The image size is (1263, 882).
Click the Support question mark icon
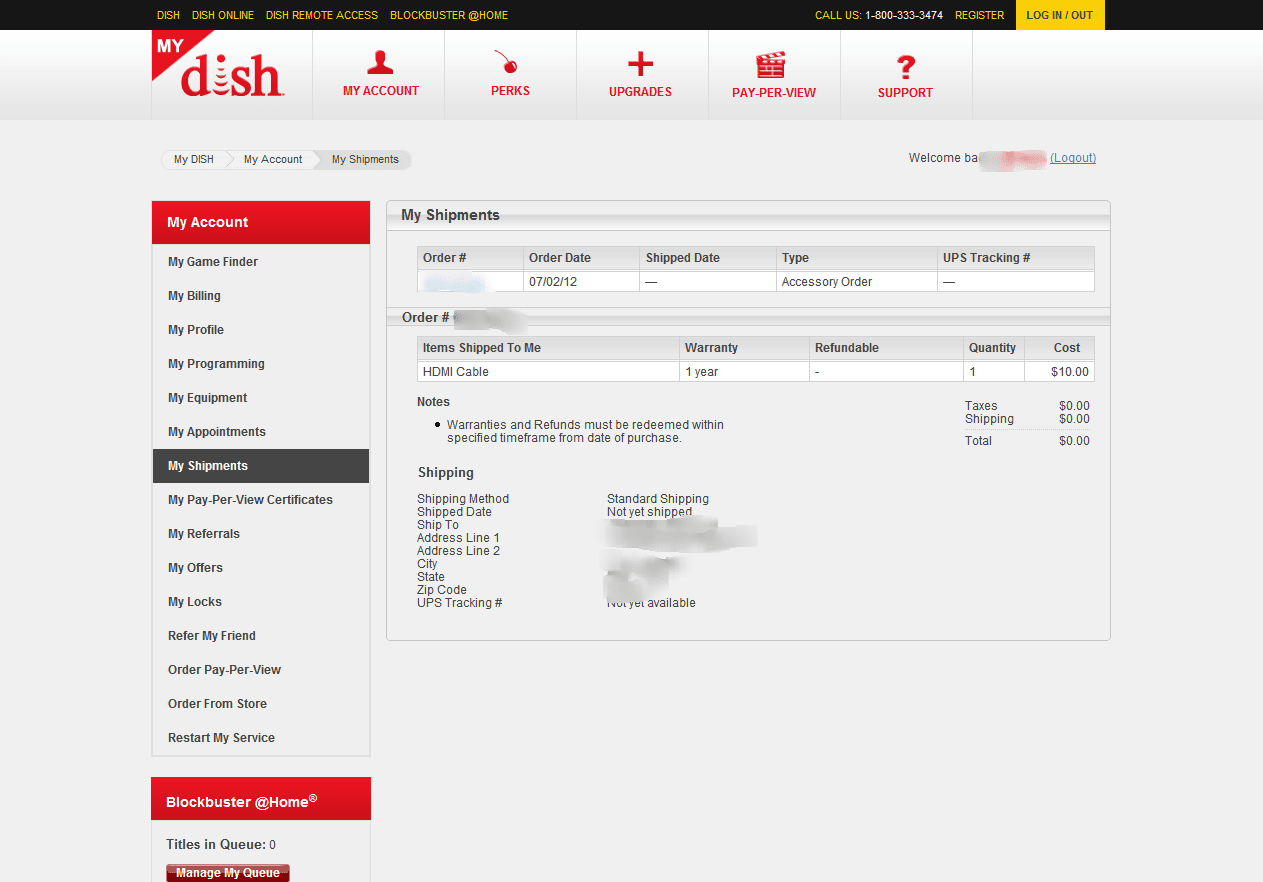pos(905,67)
